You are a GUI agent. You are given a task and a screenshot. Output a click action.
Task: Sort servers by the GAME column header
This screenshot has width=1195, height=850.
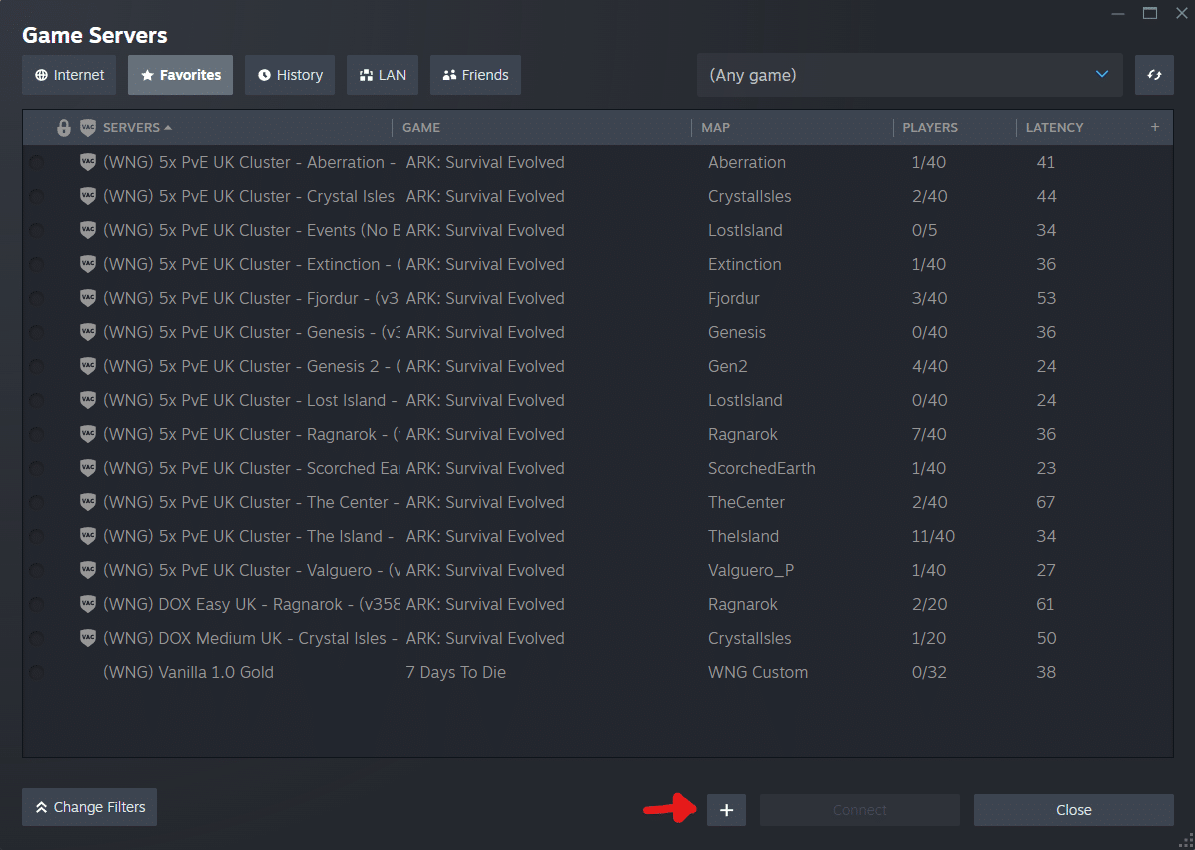pos(421,127)
